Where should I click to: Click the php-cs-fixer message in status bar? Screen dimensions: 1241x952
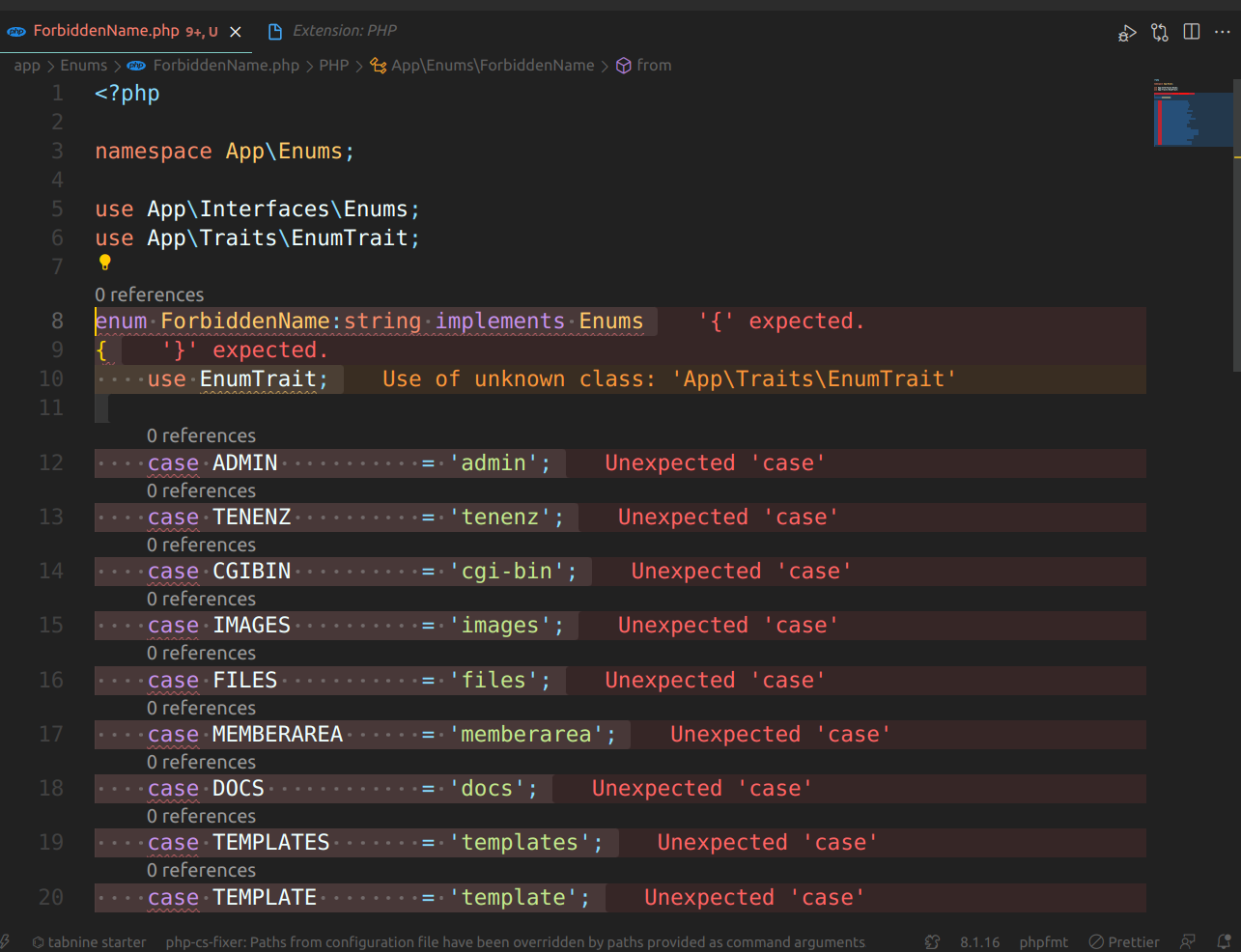(x=517, y=941)
